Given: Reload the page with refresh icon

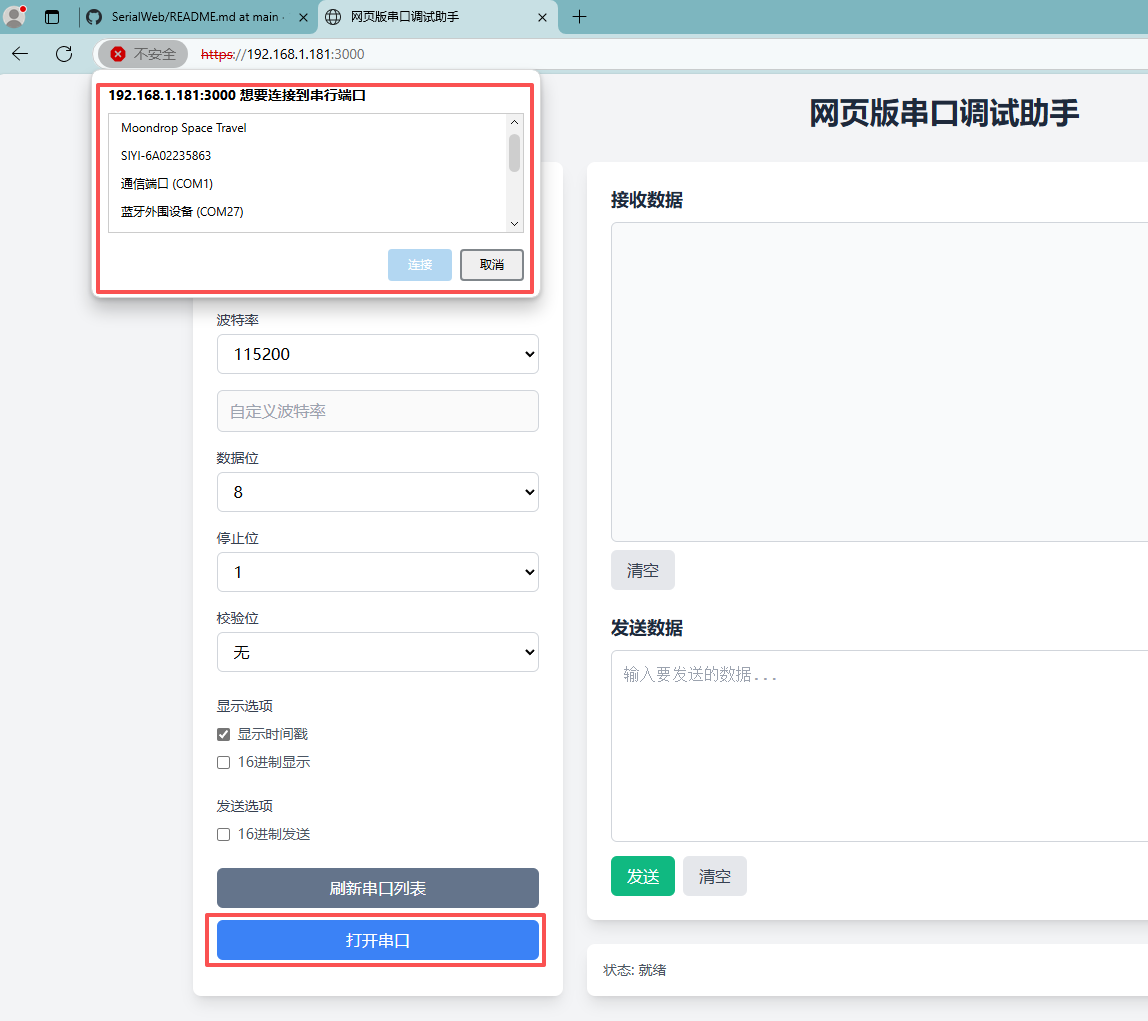Looking at the screenshot, I should tap(64, 53).
